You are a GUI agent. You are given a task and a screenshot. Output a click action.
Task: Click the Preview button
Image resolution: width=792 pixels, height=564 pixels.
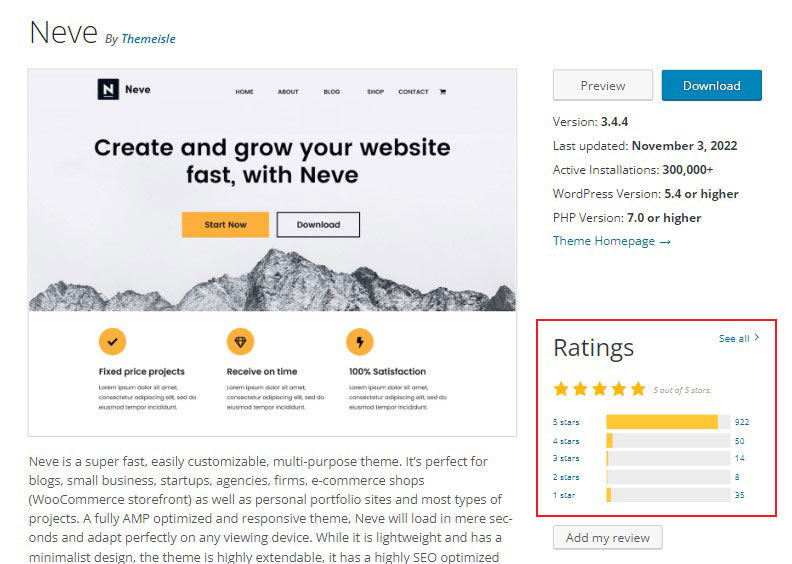pyautogui.click(x=603, y=85)
